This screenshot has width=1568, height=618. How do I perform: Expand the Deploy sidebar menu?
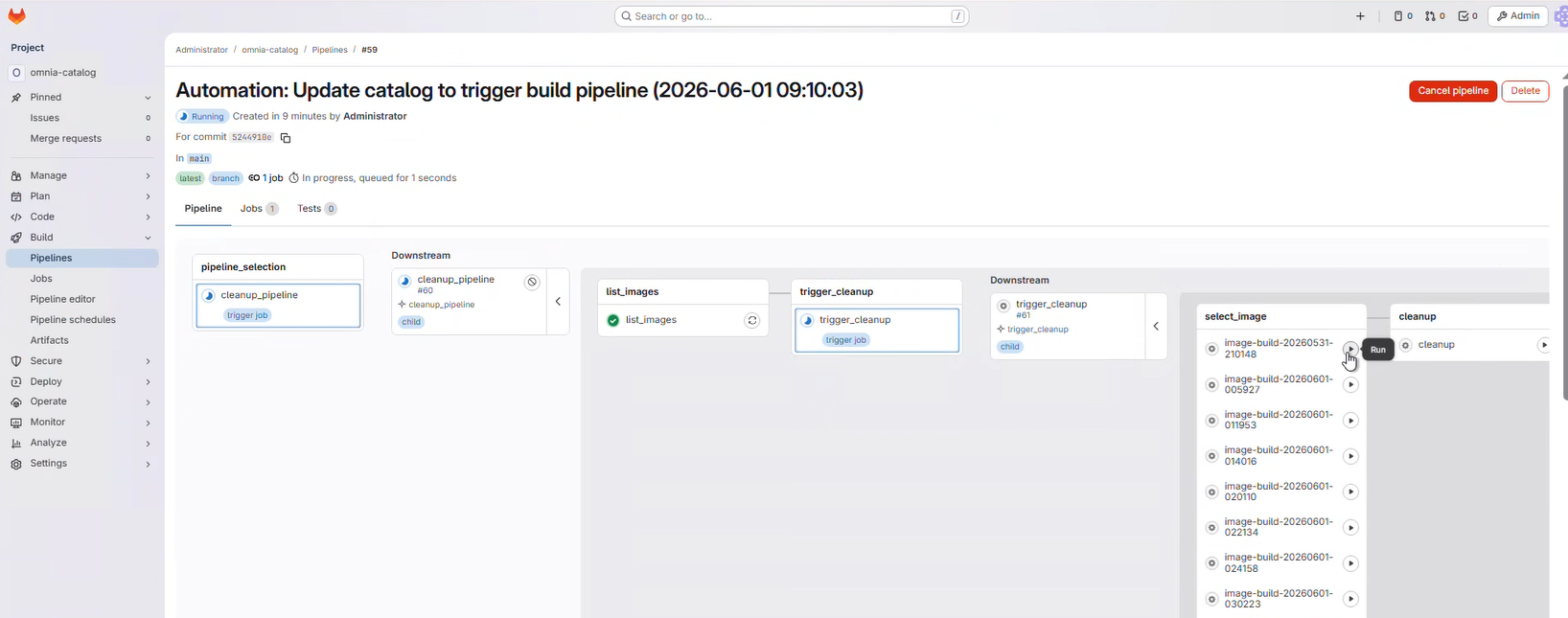pyautogui.click(x=148, y=381)
